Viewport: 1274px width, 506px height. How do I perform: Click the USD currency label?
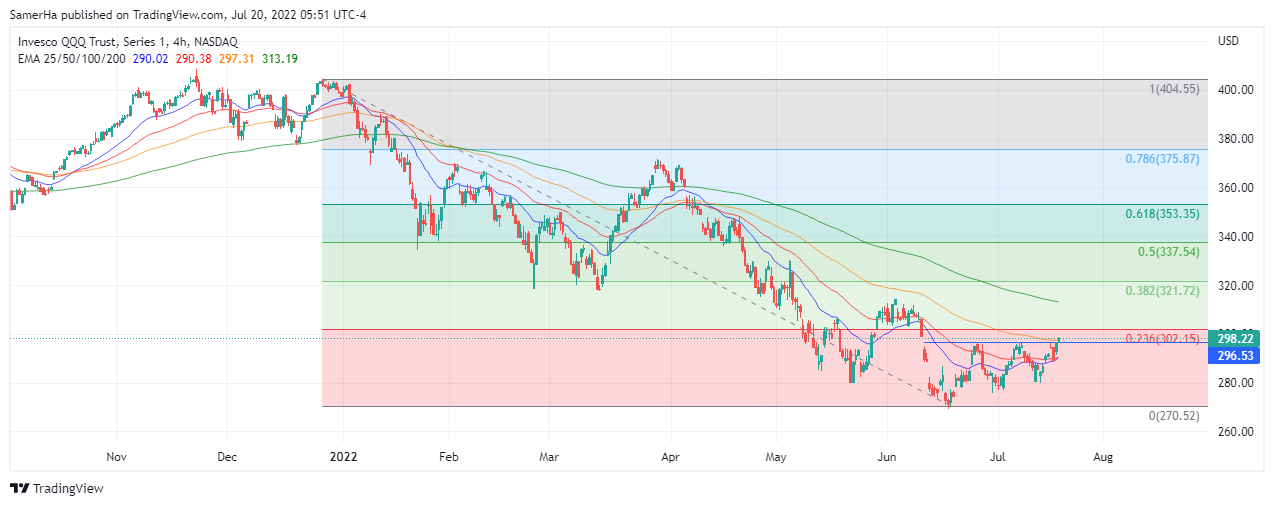point(1228,41)
